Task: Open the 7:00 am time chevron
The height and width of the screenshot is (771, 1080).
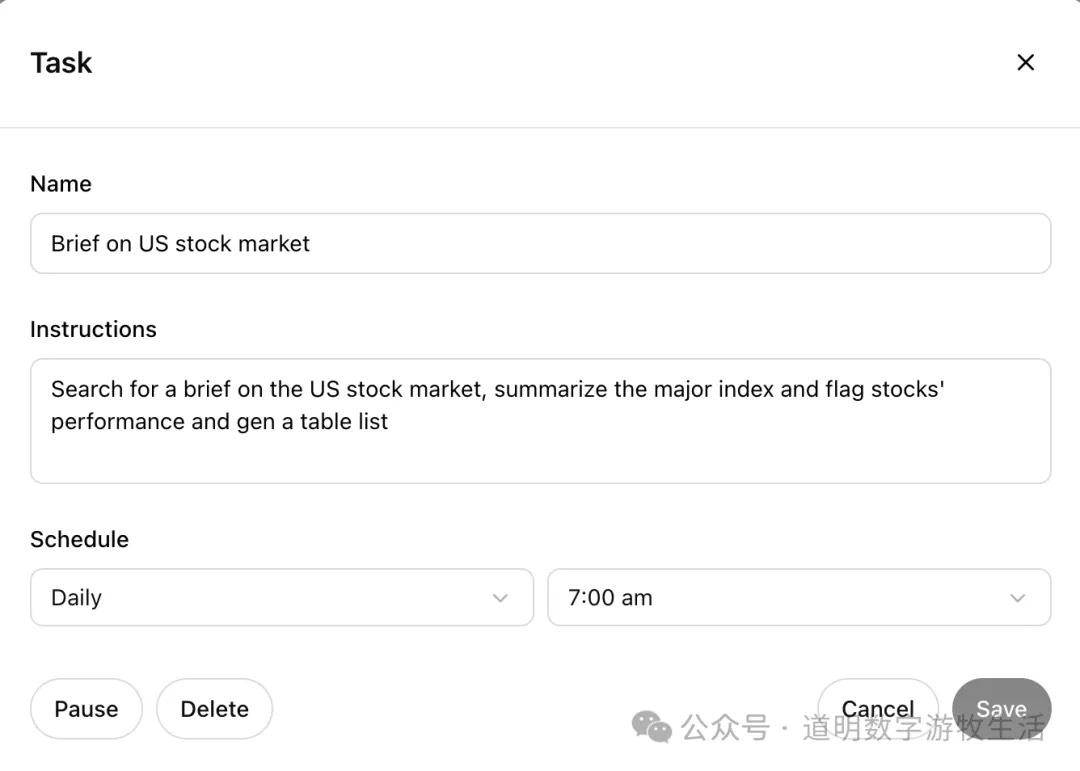Action: pyautogui.click(x=1017, y=598)
